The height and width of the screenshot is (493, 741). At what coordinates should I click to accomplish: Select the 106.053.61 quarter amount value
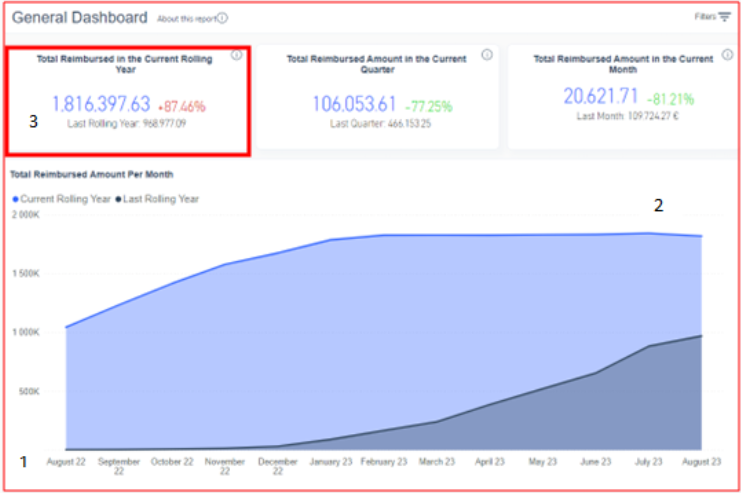[354, 104]
